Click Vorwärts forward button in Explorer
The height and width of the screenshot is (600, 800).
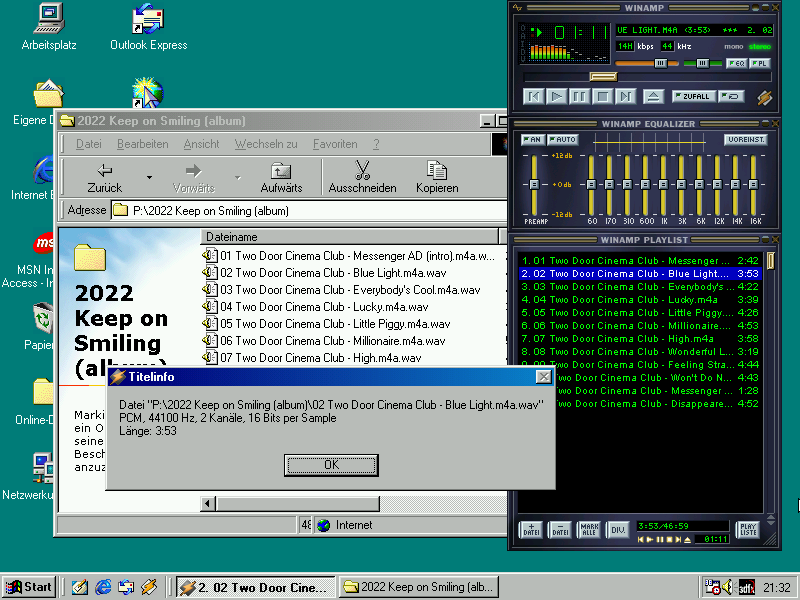point(193,178)
